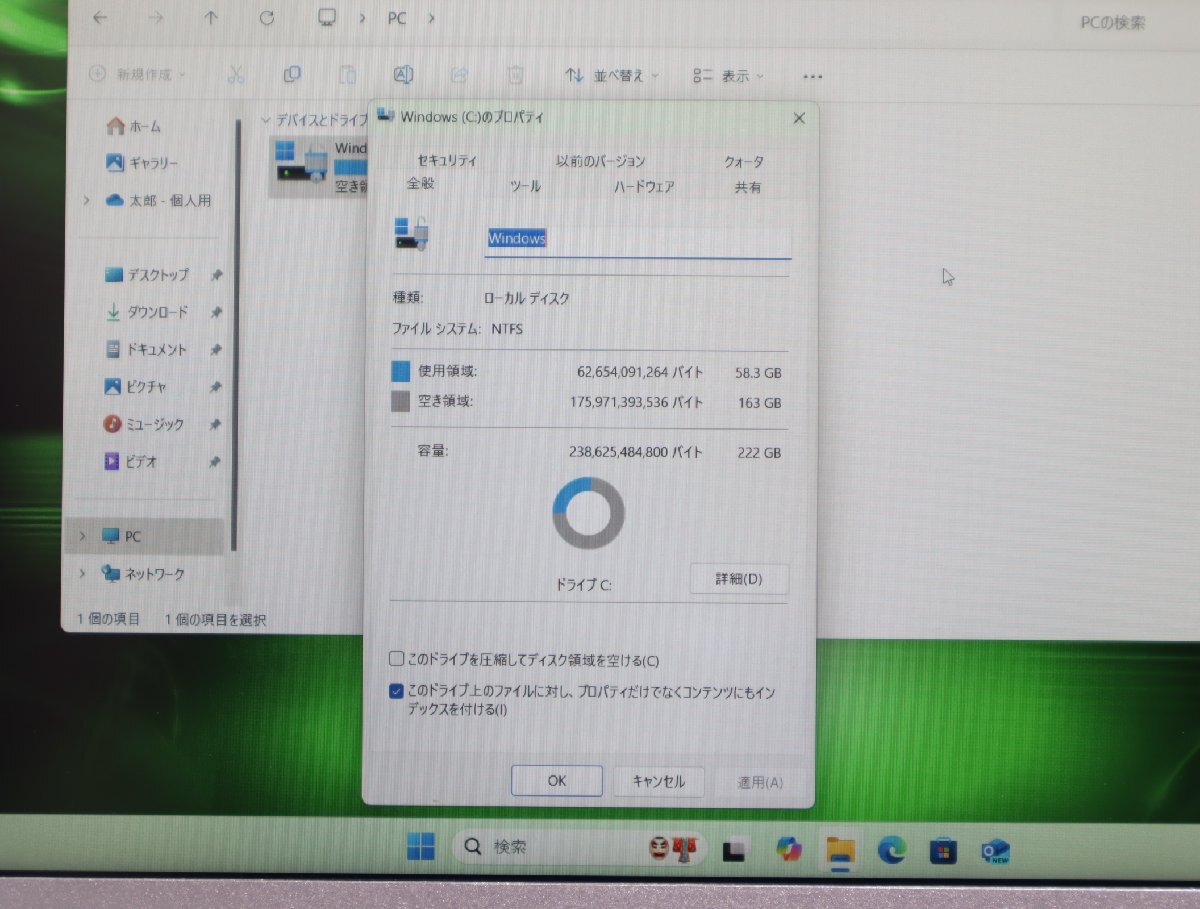Expand the 太郎 - 個人用 tree node
Screen dimensions: 1200x909
86,200
